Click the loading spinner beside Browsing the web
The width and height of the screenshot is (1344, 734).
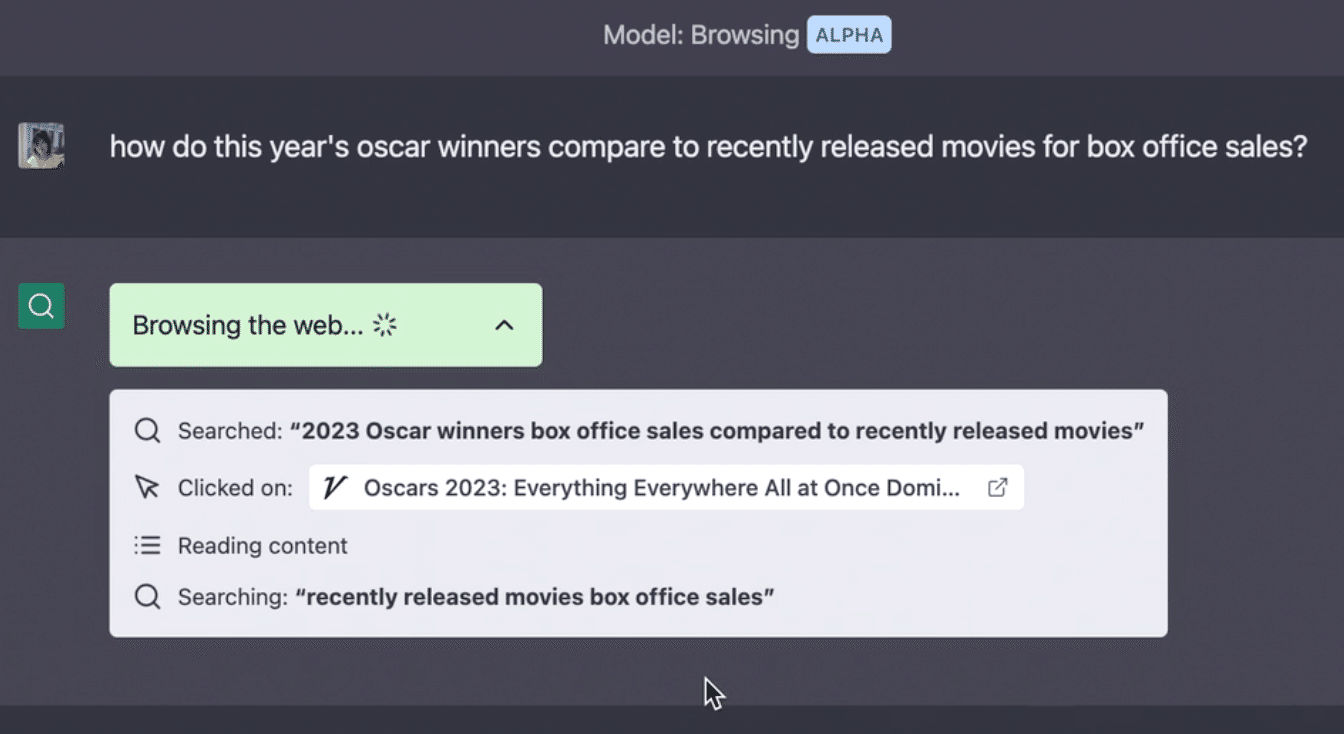click(x=385, y=325)
